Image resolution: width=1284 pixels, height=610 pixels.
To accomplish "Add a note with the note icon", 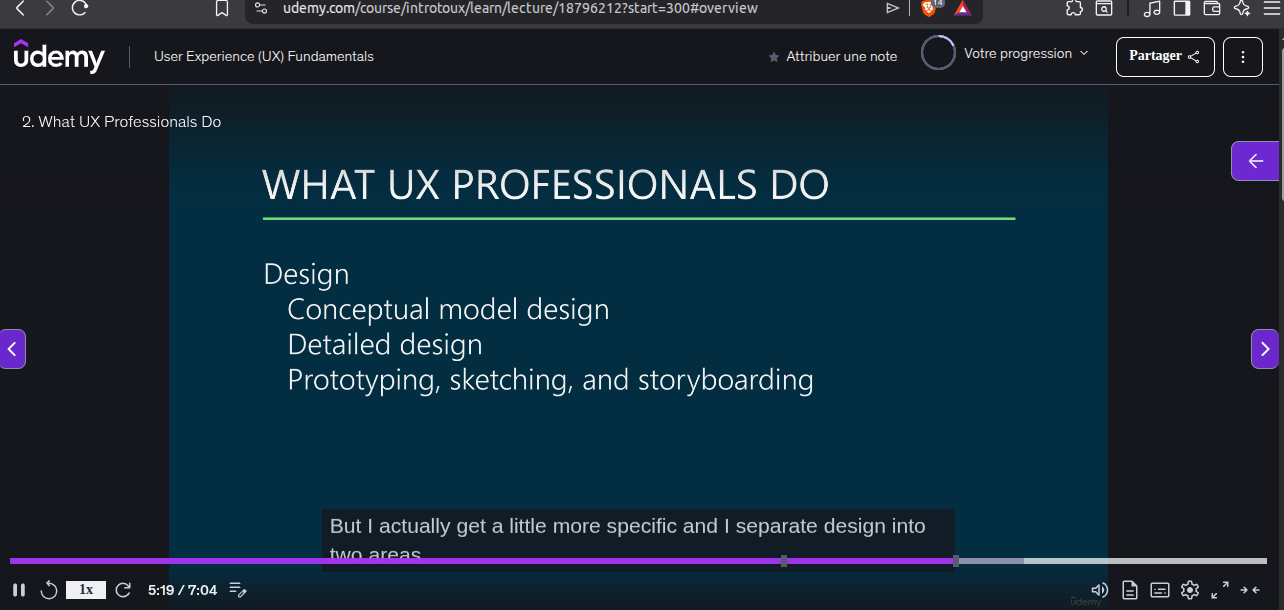I will pyautogui.click(x=238, y=590).
